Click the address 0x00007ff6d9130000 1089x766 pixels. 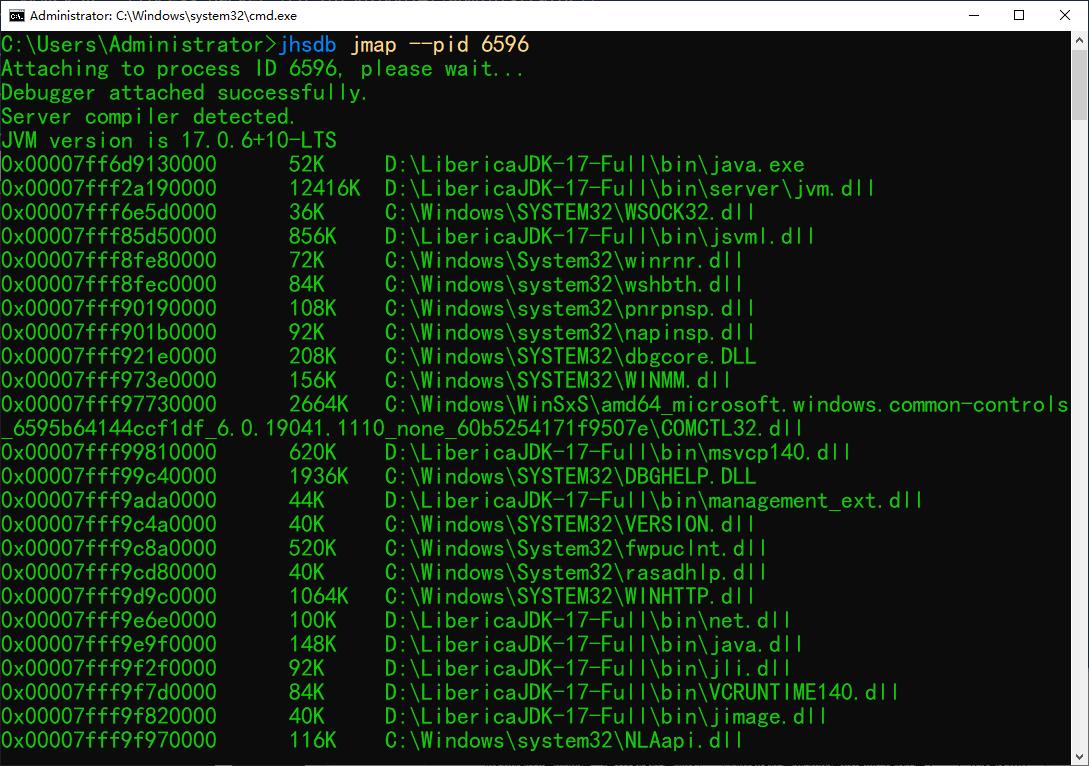point(109,165)
